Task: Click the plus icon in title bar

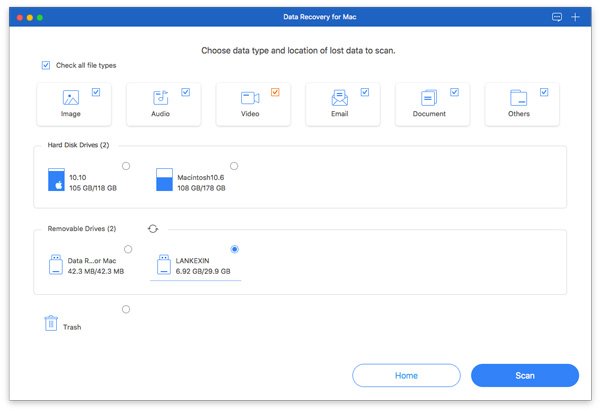Action: (575, 17)
